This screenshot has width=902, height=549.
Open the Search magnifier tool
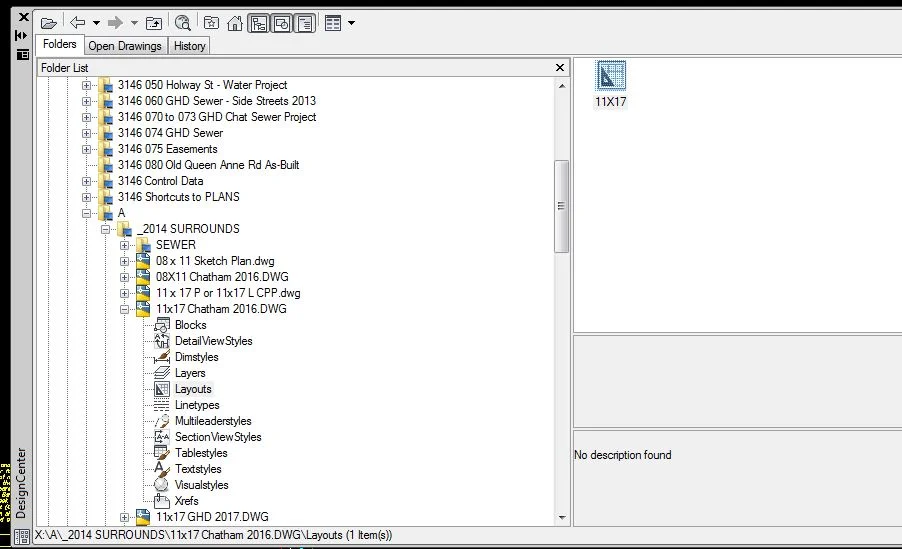tap(182, 23)
